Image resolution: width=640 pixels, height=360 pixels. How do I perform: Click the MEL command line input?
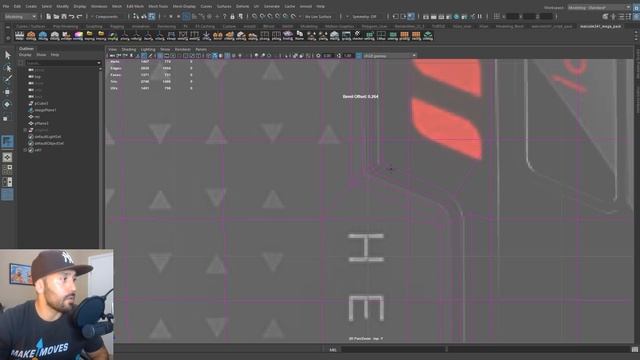tap(393, 349)
